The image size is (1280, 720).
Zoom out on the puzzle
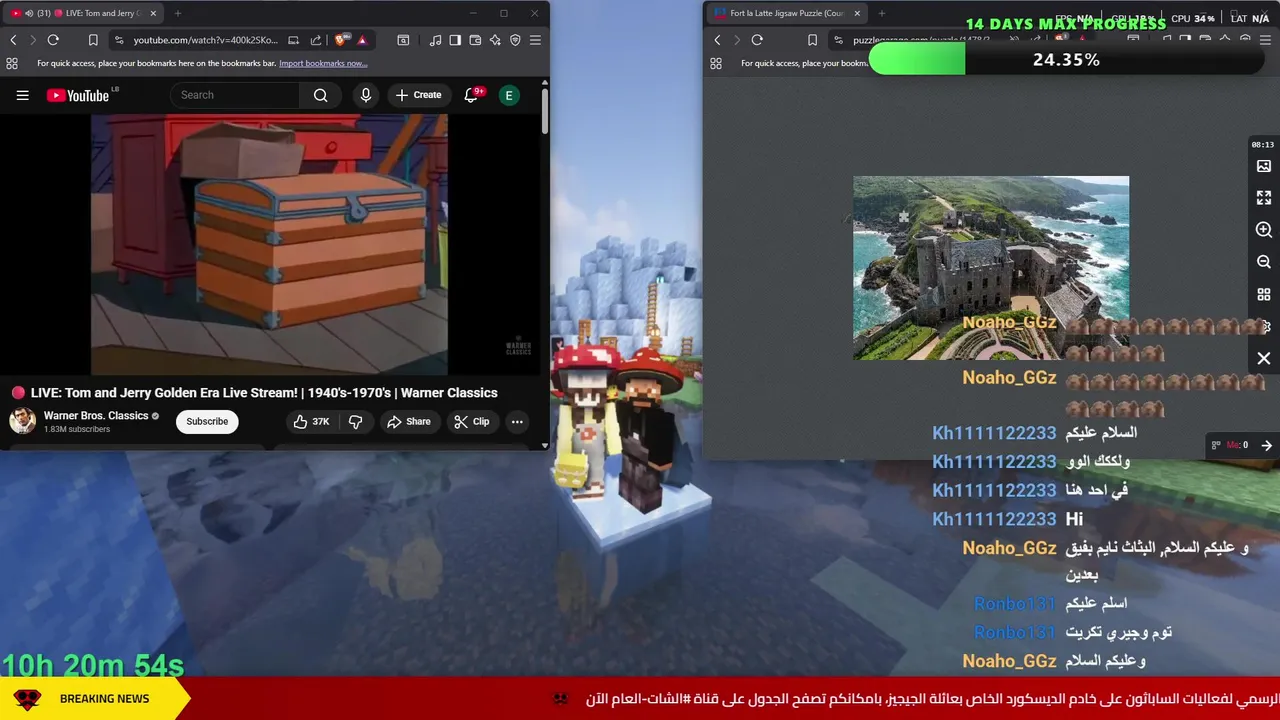pos(1264,262)
